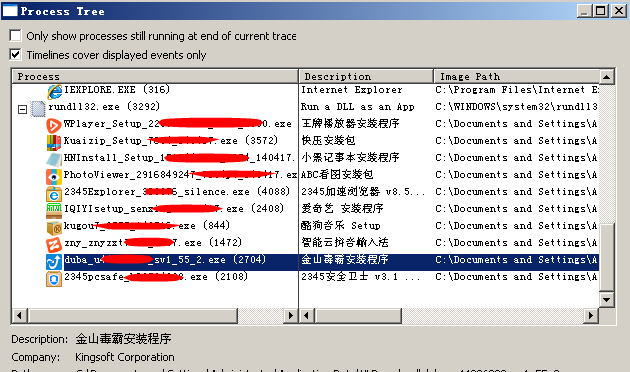Select the IQIYIsetup (2408) process row
Viewport: 630px width, 372px height.
(174, 208)
